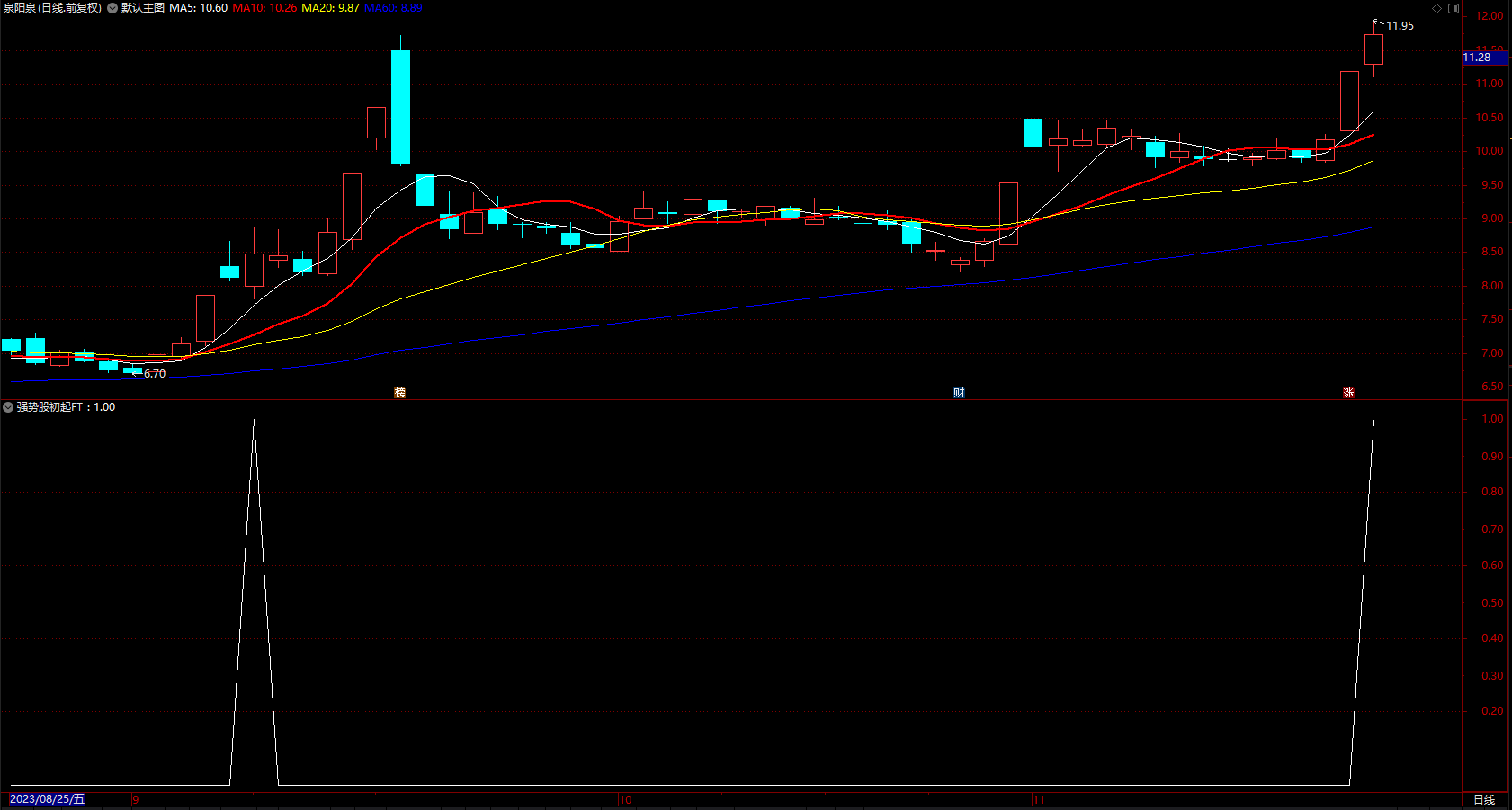Select the MA60: 8.89 indicator label
The height and width of the screenshot is (810, 1512).
point(393,8)
